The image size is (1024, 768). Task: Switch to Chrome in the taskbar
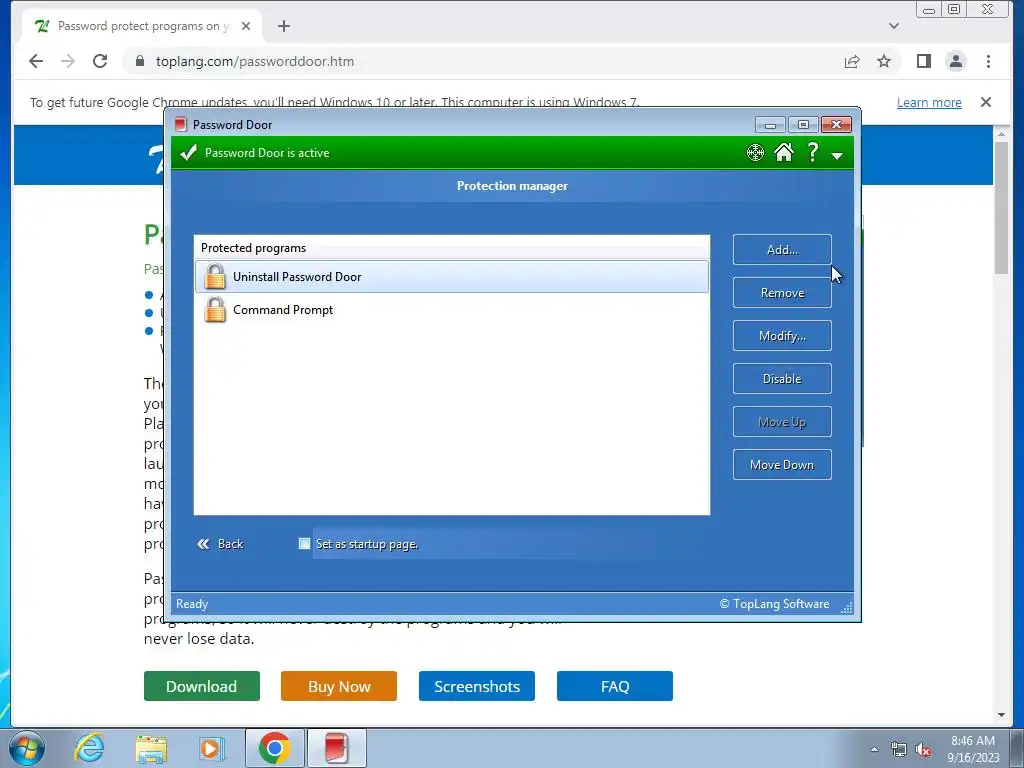pyautogui.click(x=274, y=748)
